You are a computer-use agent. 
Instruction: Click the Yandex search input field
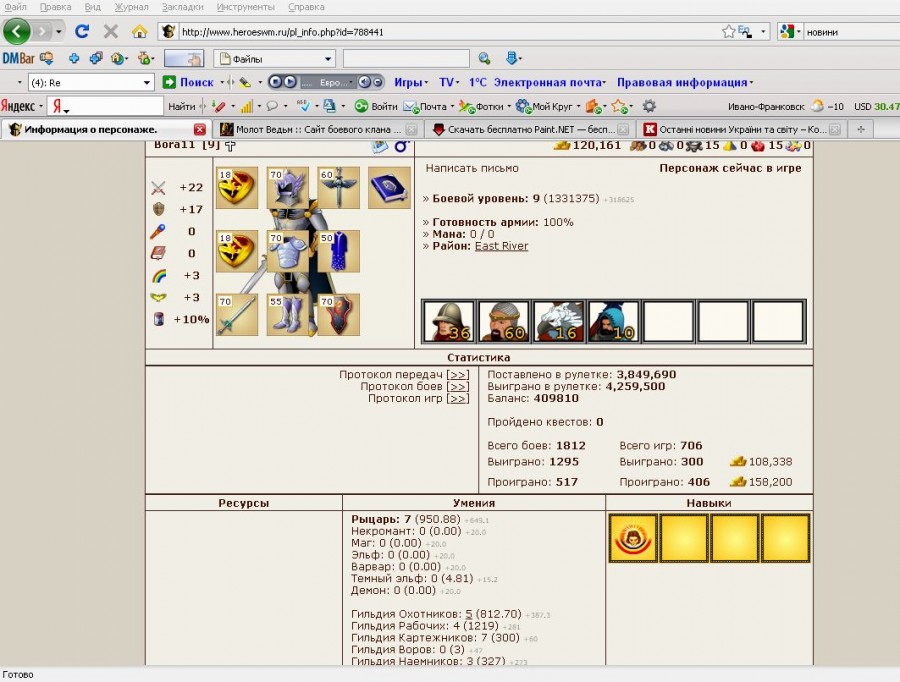[x=114, y=106]
